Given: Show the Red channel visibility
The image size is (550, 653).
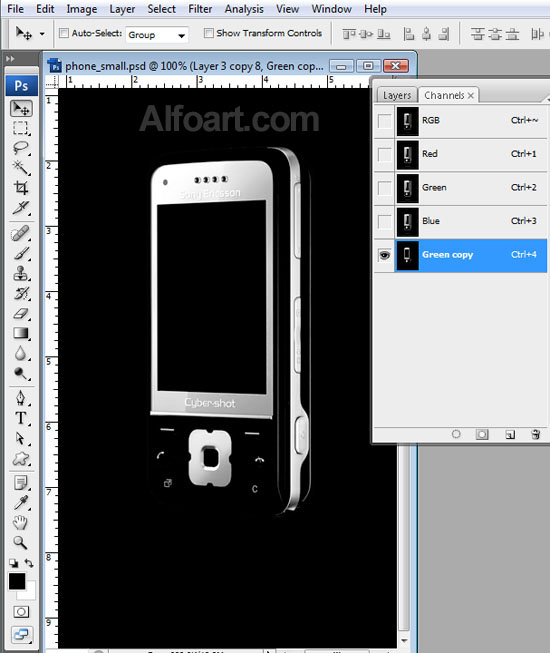Looking at the screenshot, I should [384, 155].
